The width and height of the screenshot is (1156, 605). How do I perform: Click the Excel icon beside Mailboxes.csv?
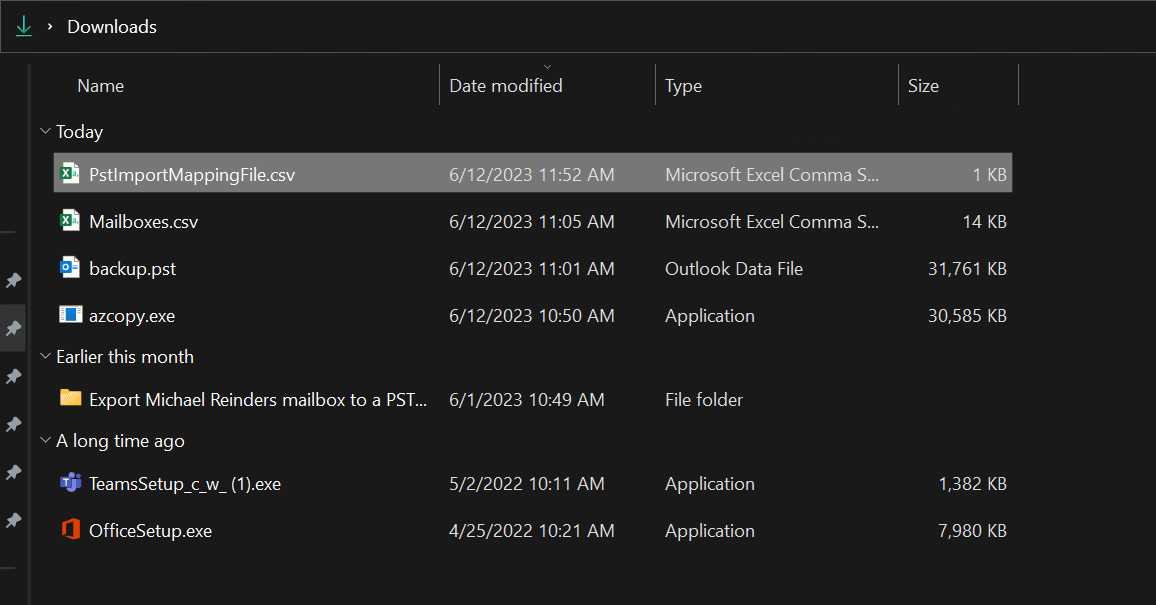coord(69,221)
